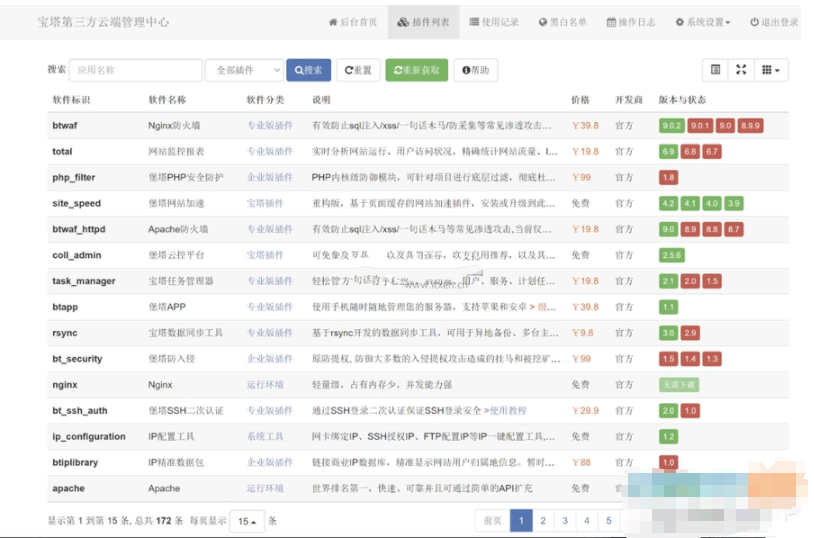Switch to 使用记录 usage records tab
This screenshot has width=814, height=538.
(495, 22)
